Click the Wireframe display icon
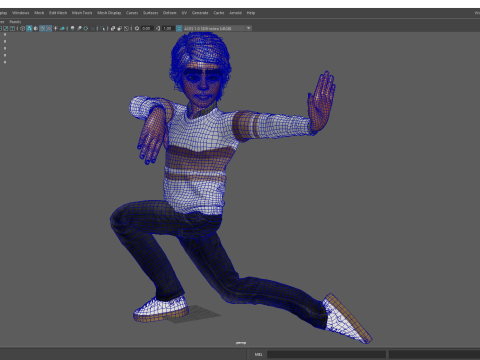The image size is (480, 360). coord(22,28)
